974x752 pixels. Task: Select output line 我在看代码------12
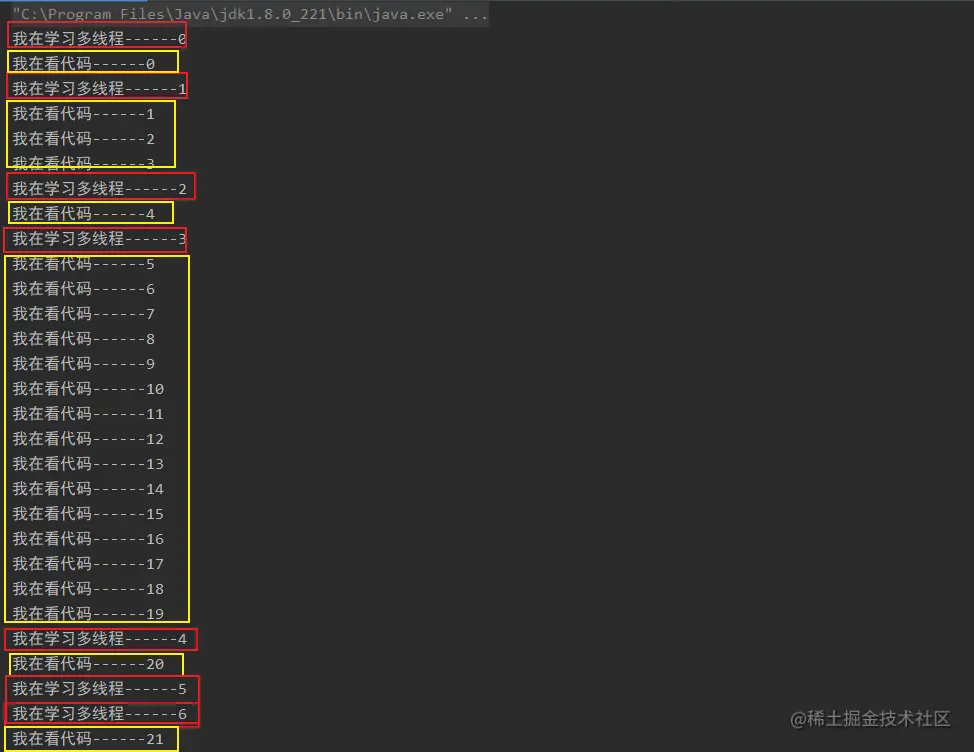point(88,438)
